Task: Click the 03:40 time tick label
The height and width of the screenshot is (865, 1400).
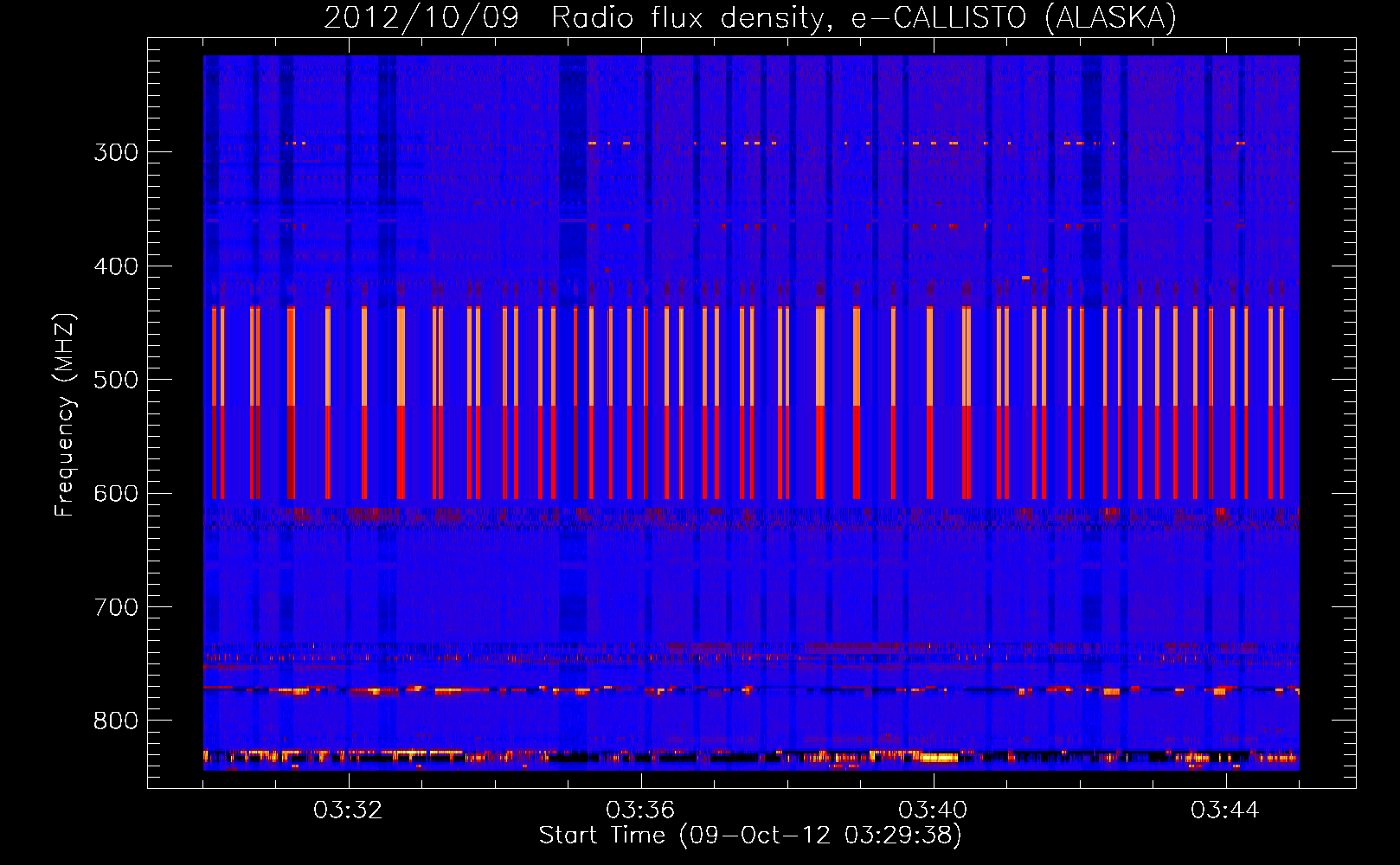Action: [933, 810]
